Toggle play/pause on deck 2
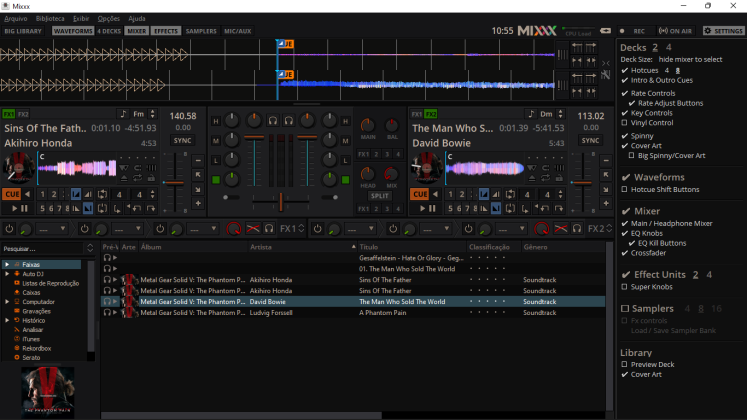The width and height of the screenshot is (747, 420). click(427, 208)
